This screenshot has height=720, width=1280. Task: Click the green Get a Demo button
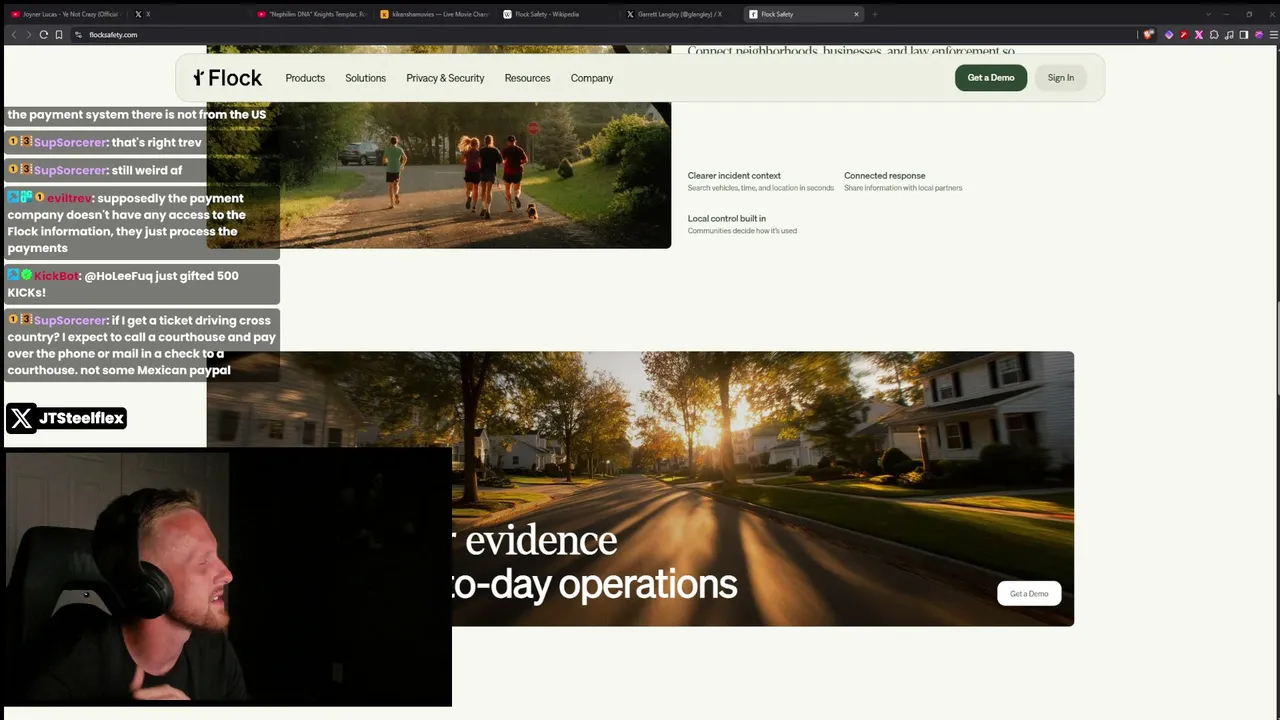pyautogui.click(x=991, y=78)
